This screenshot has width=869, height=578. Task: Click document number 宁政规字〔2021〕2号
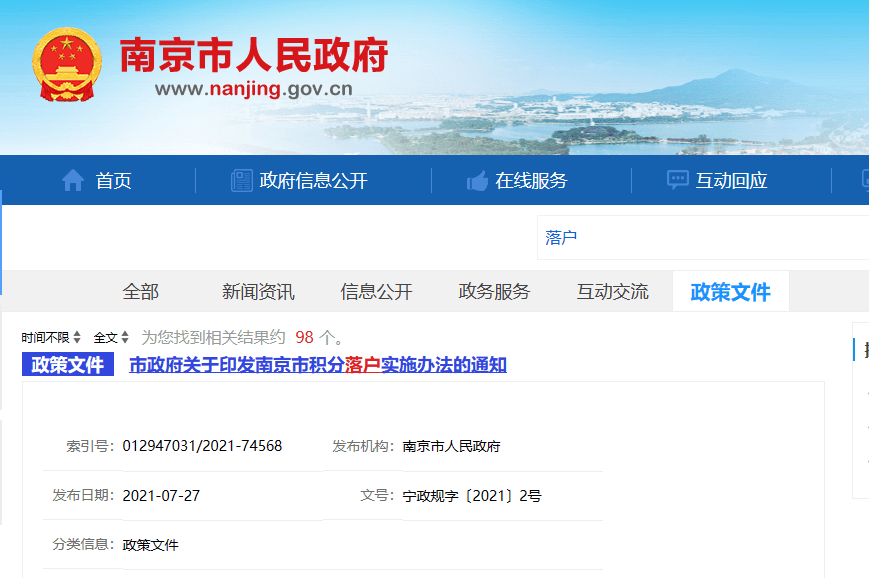[x=472, y=495]
